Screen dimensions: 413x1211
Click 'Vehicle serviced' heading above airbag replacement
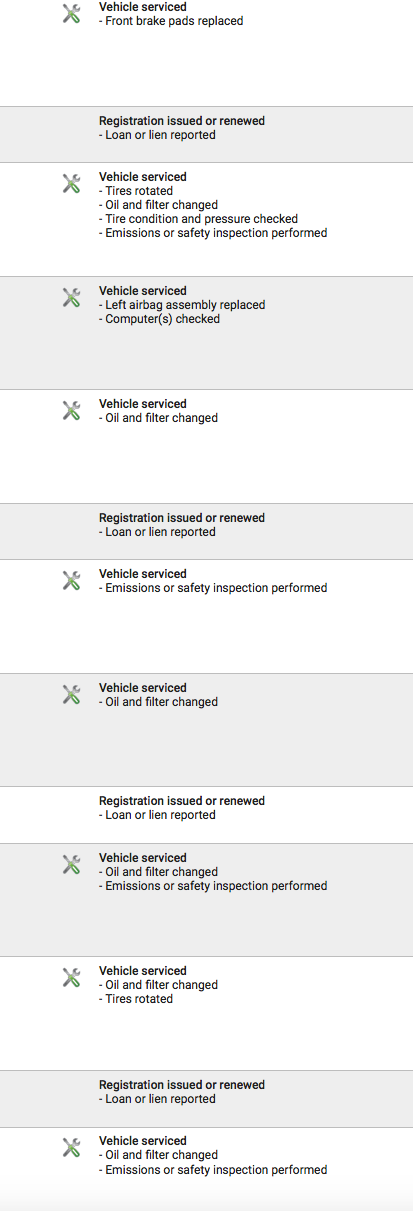(x=143, y=291)
